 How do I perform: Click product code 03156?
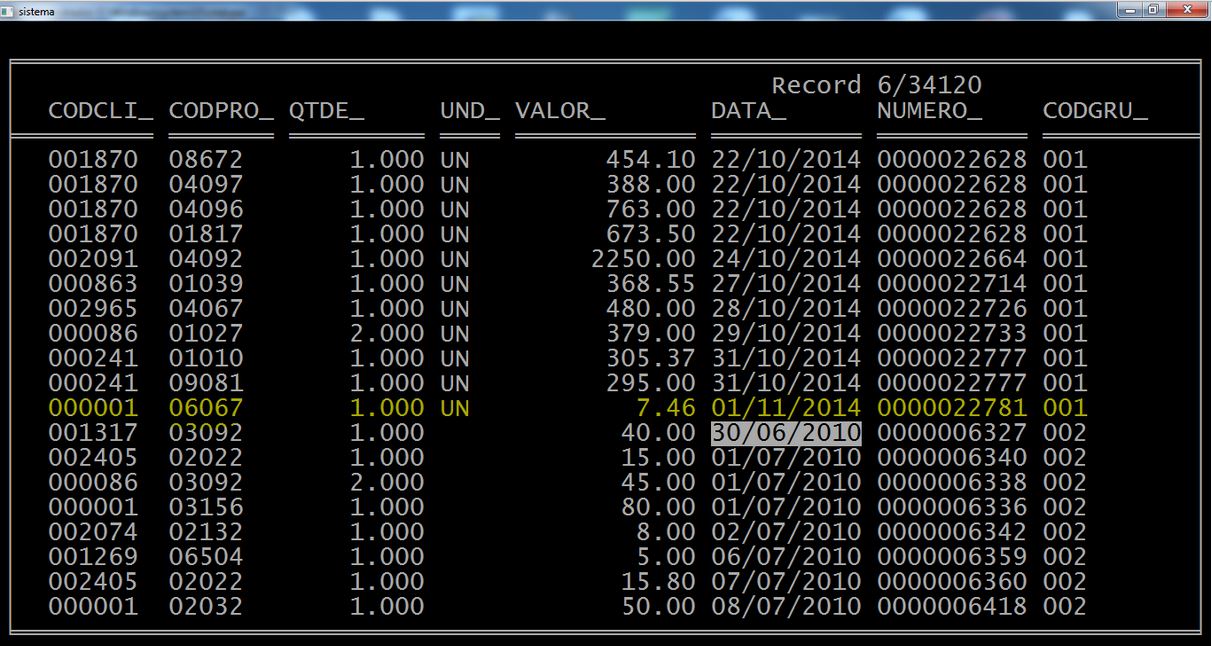click(x=206, y=507)
